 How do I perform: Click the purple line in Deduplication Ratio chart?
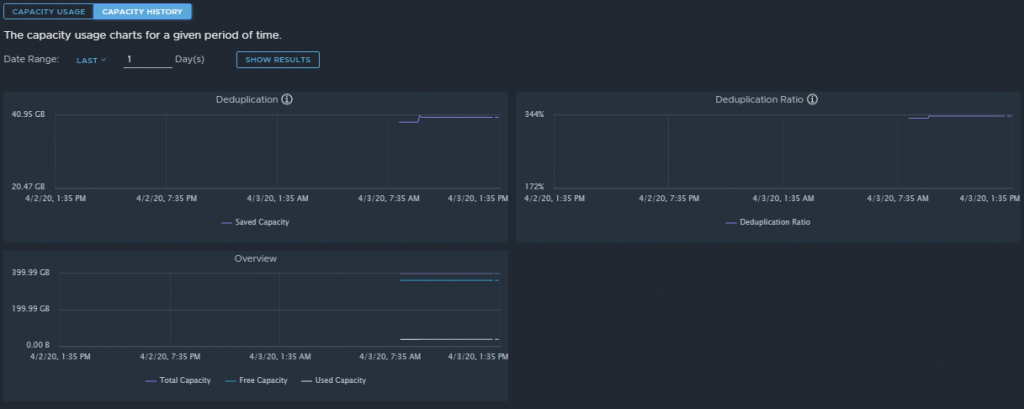pyautogui.click(x=967, y=116)
